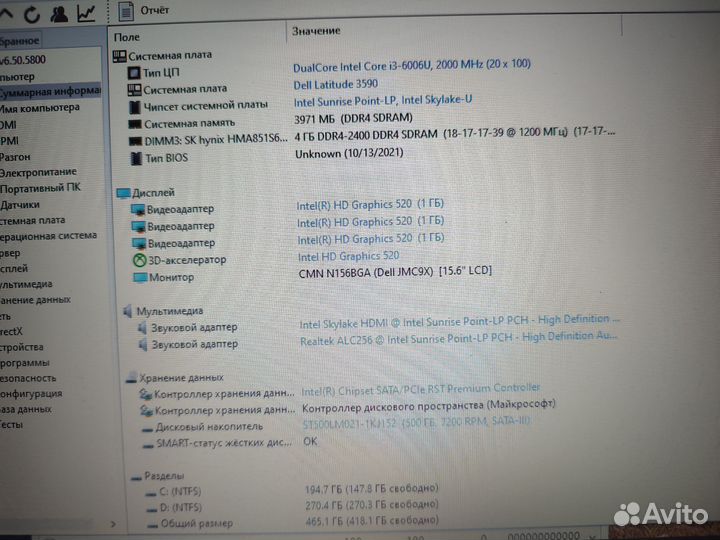Select База данных category in the sidebar
The height and width of the screenshot is (540, 720).
click(x=26, y=409)
